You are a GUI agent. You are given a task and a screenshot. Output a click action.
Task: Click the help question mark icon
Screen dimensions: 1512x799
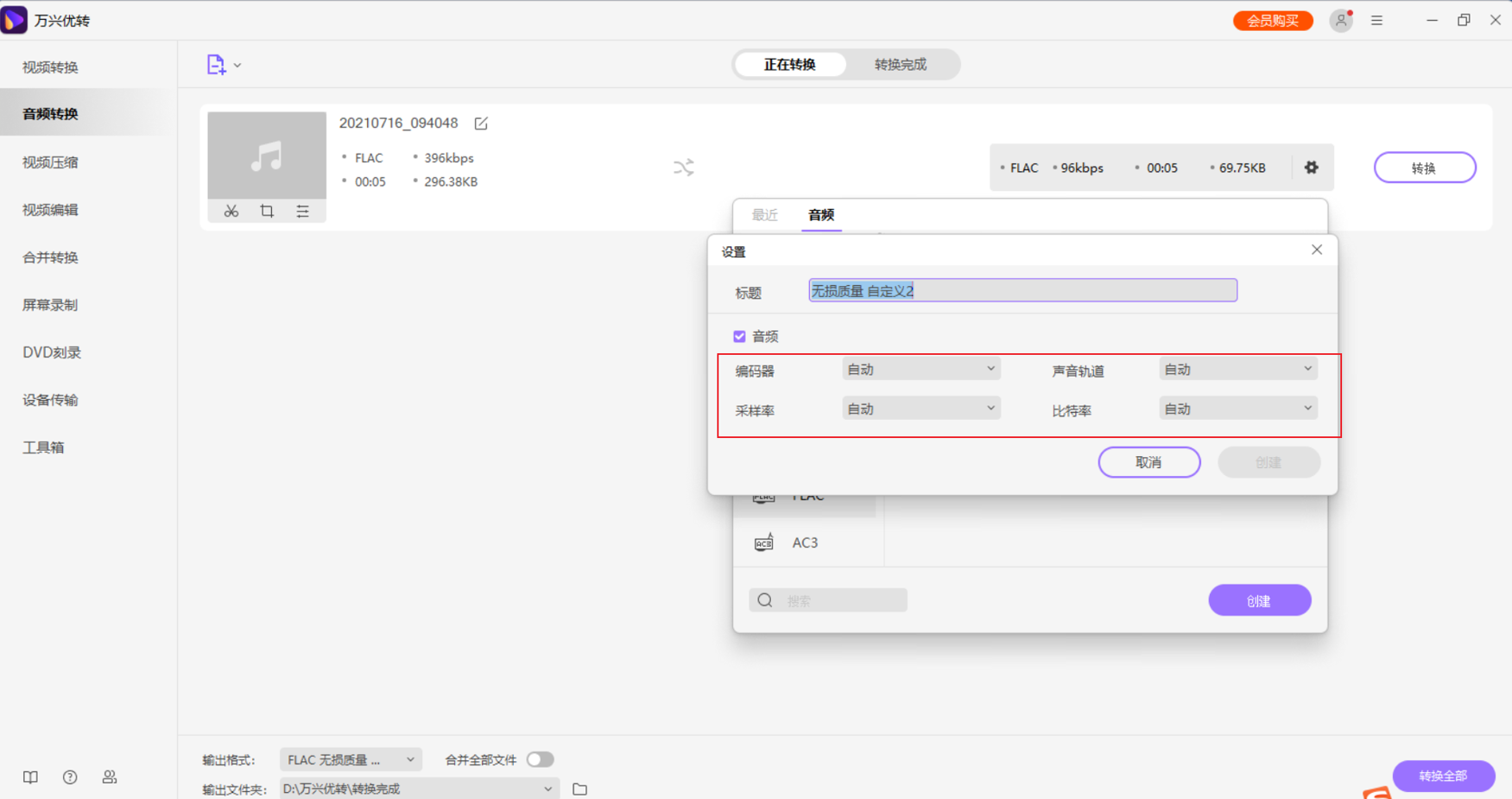point(70,777)
